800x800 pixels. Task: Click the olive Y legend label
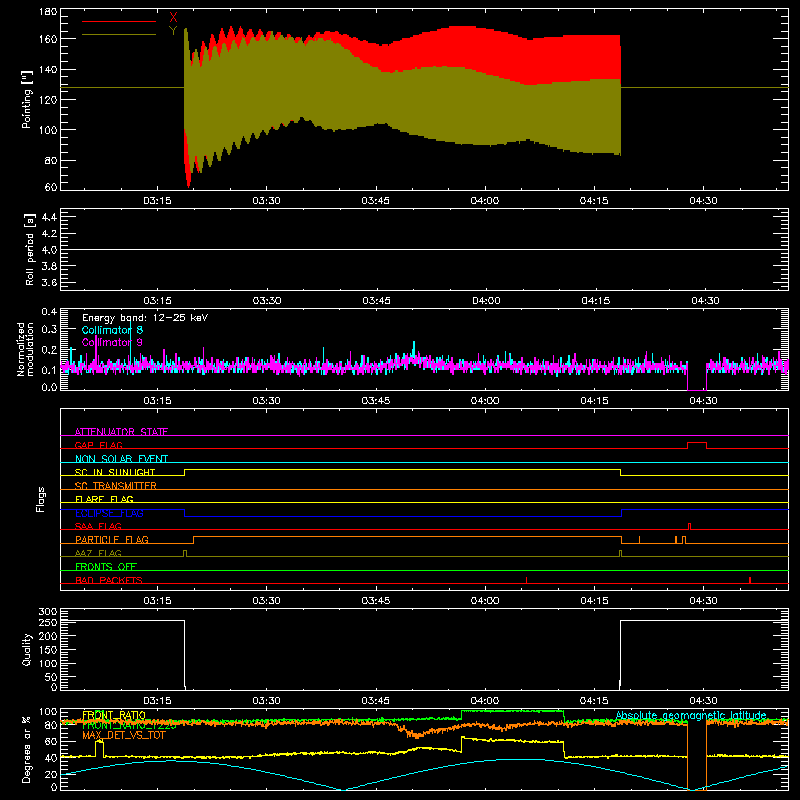(173, 31)
